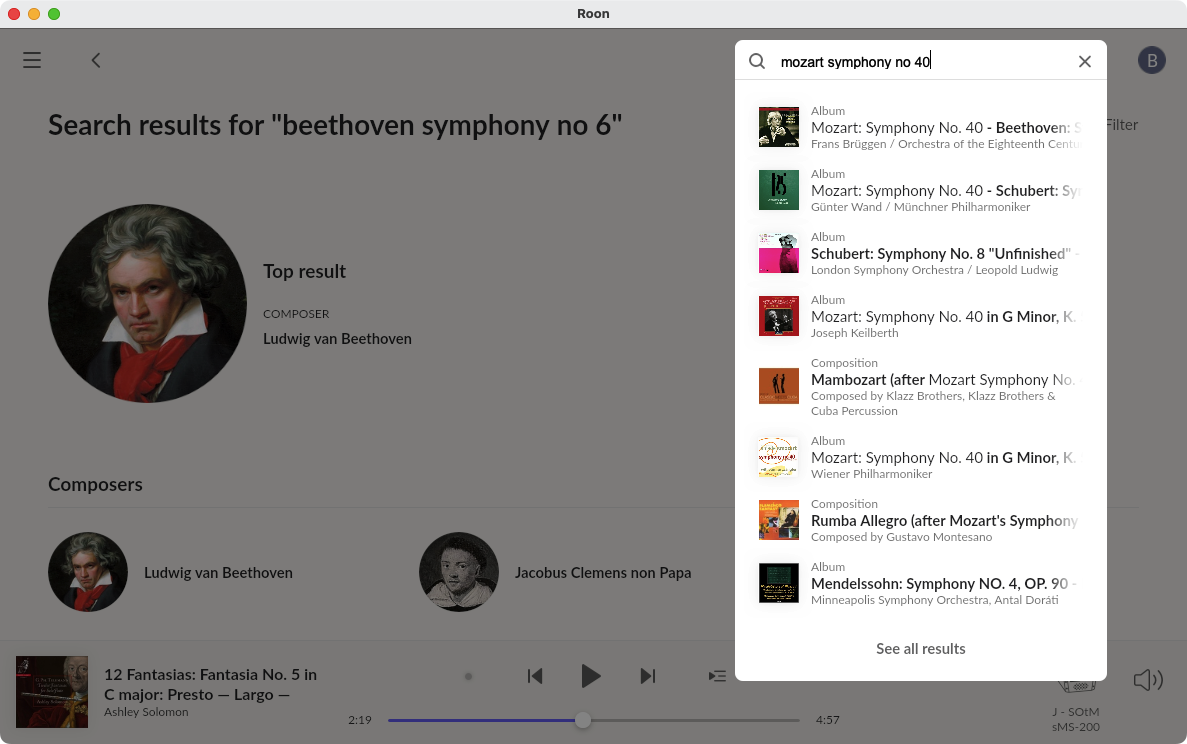Choose Rumba Allegro composition by Gustavo Montesano
This screenshot has height=744, width=1187.
tap(920, 521)
